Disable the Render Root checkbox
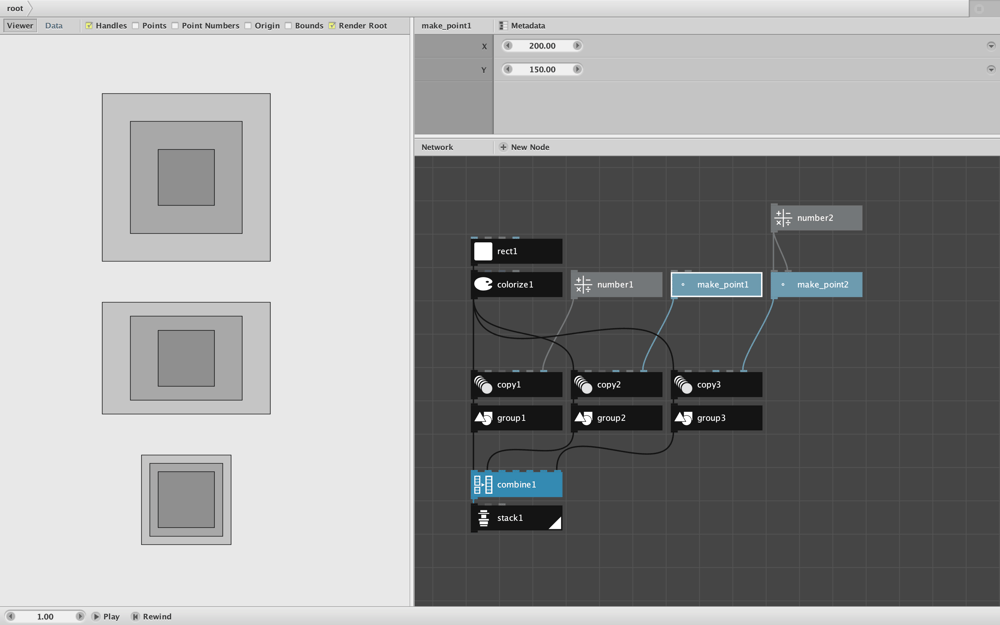 tap(332, 26)
